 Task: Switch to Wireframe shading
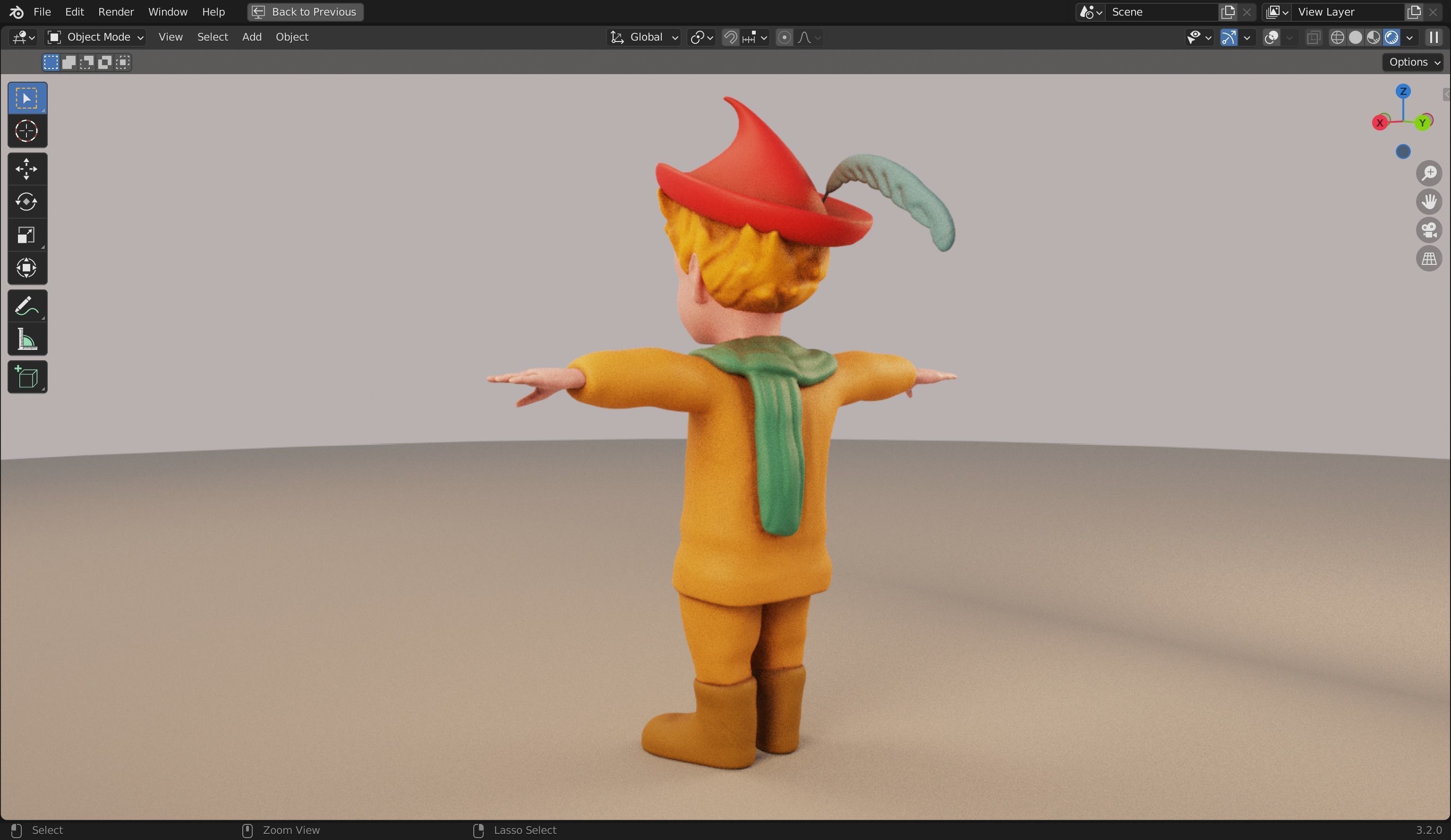pos(1338,37)
